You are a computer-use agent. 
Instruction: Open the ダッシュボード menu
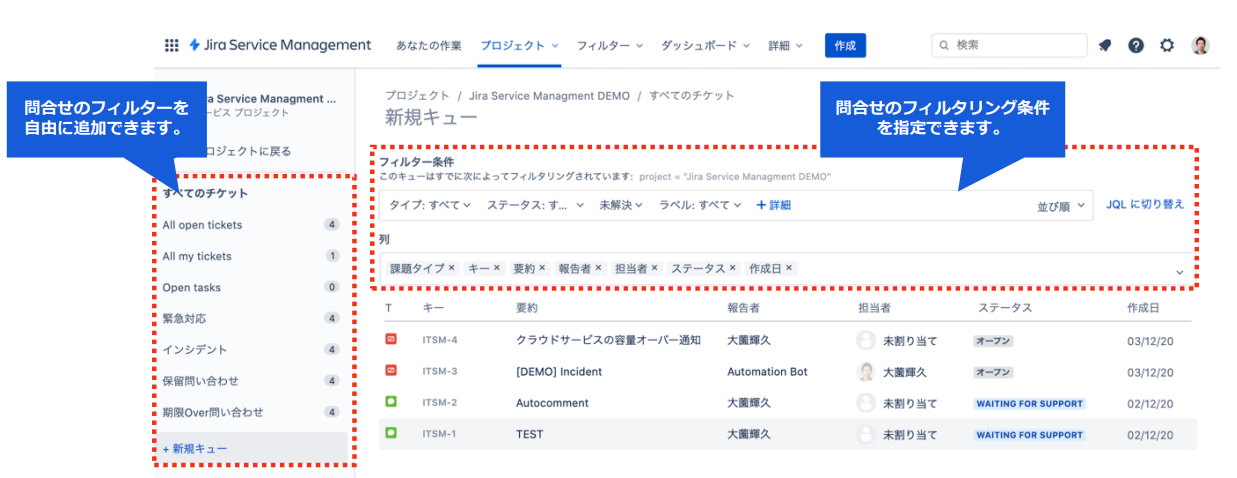pyautogui.click(x=705, y=46)
